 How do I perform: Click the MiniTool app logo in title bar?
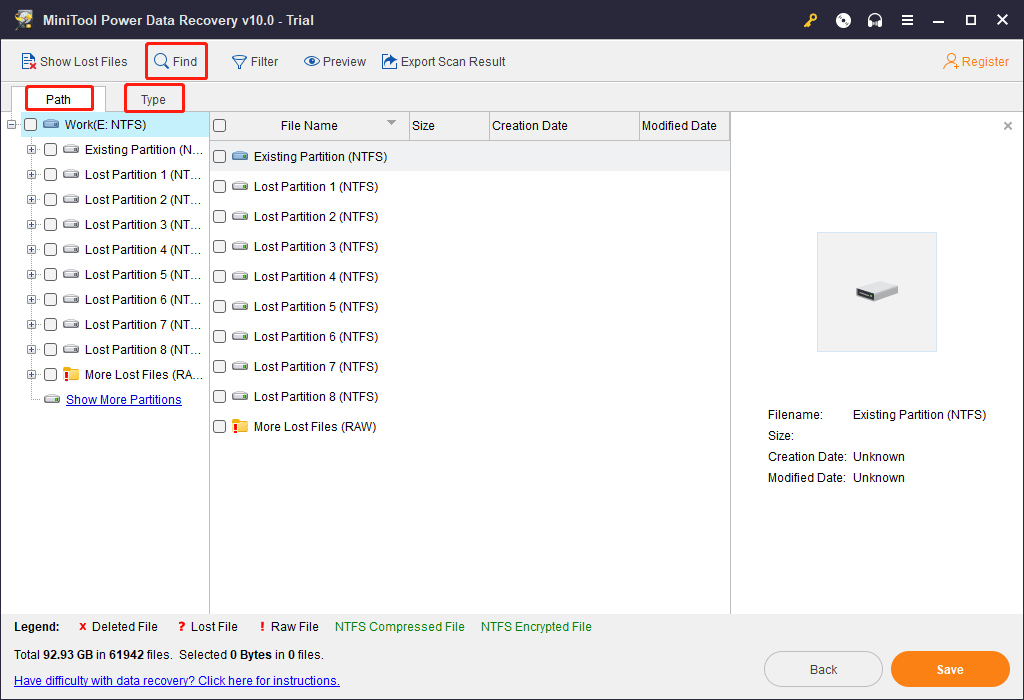[24, 20]
